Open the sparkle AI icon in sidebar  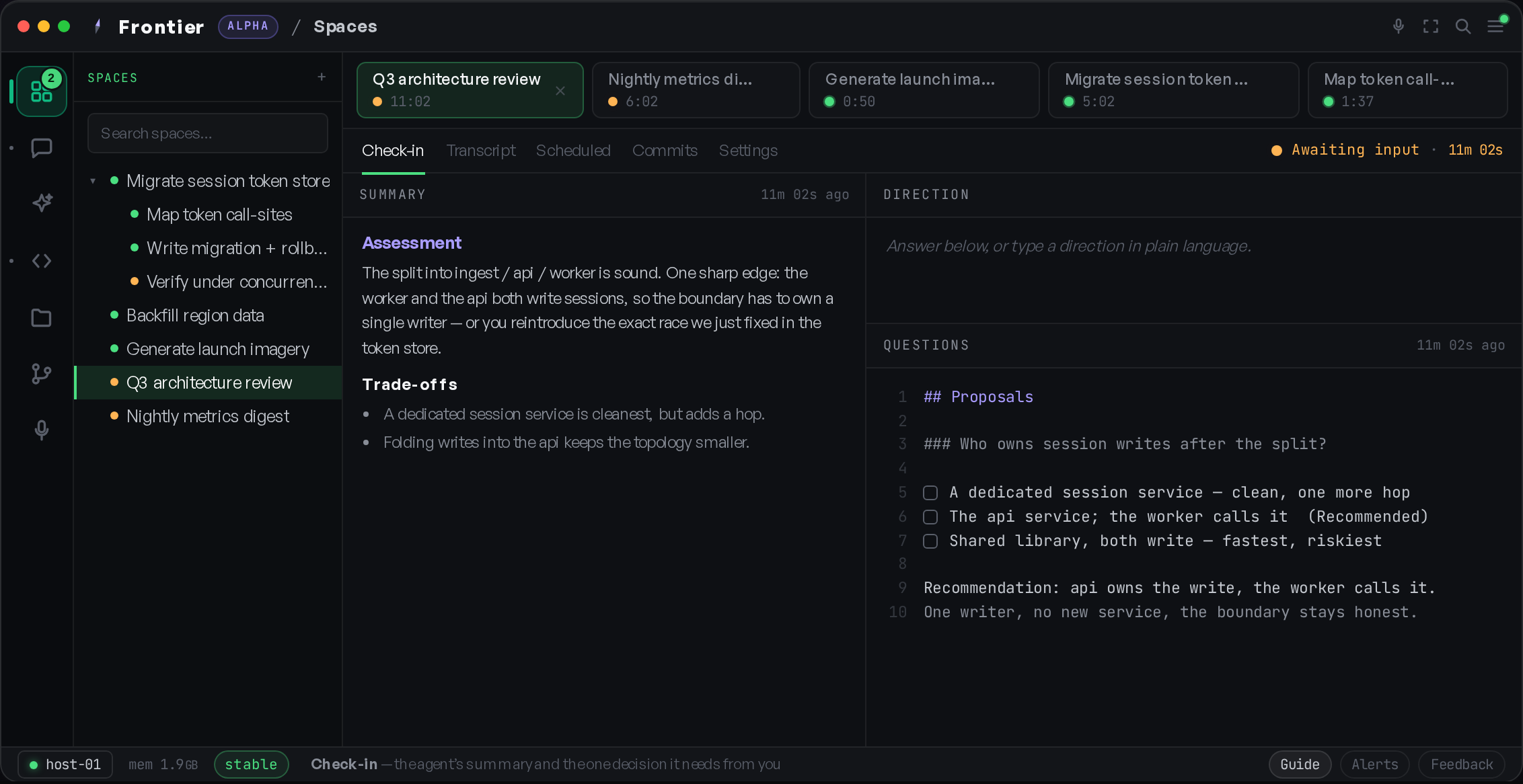point(42,202)
